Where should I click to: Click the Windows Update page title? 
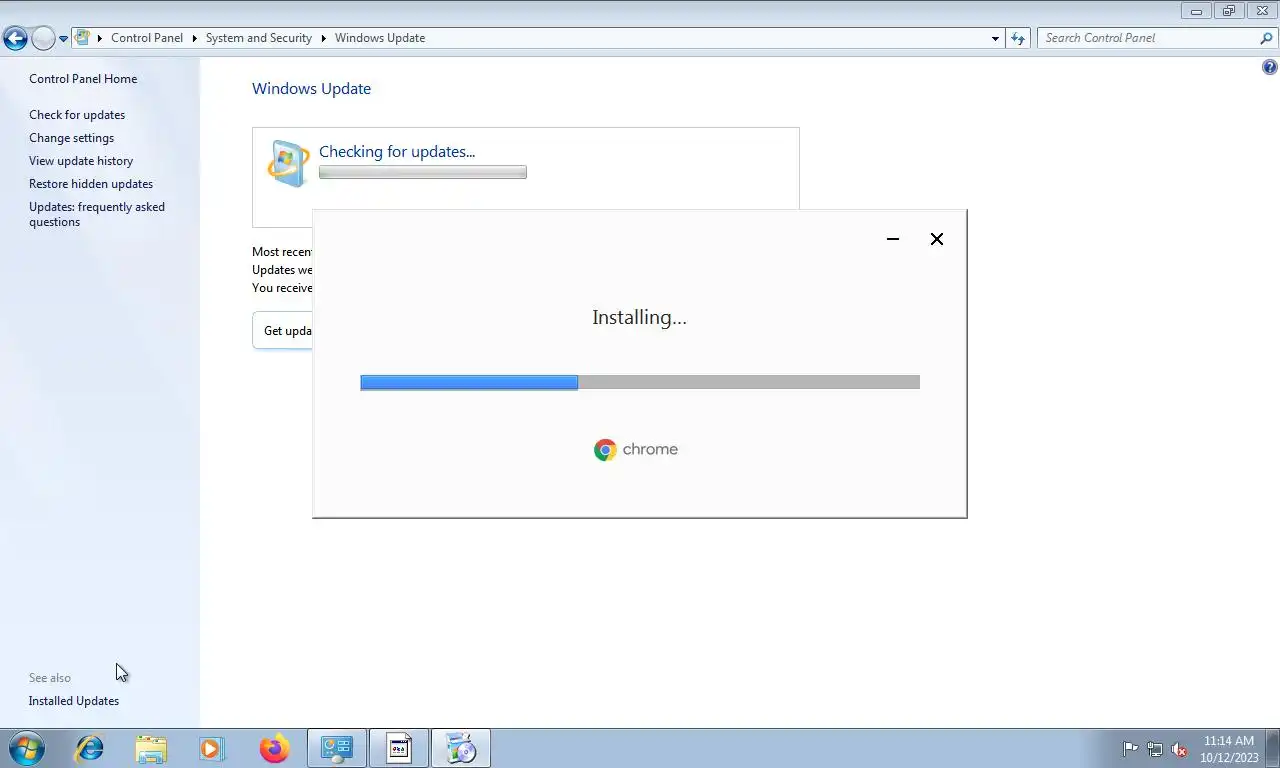(x=312, y=89)
